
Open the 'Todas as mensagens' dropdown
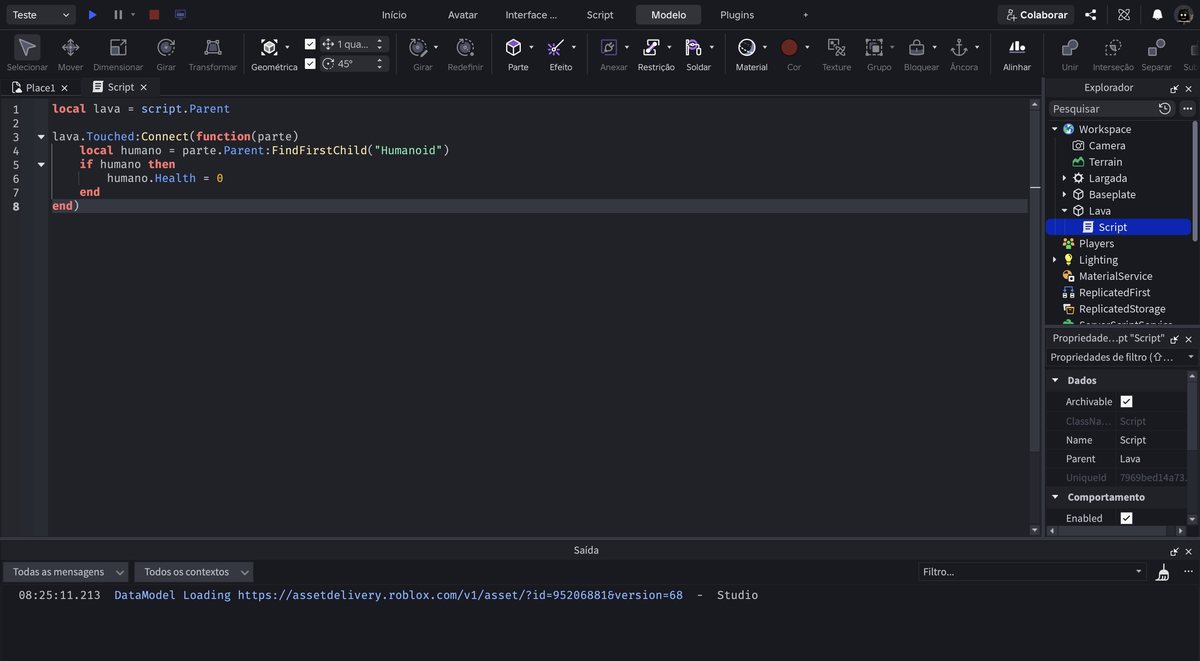pos(66,572)
